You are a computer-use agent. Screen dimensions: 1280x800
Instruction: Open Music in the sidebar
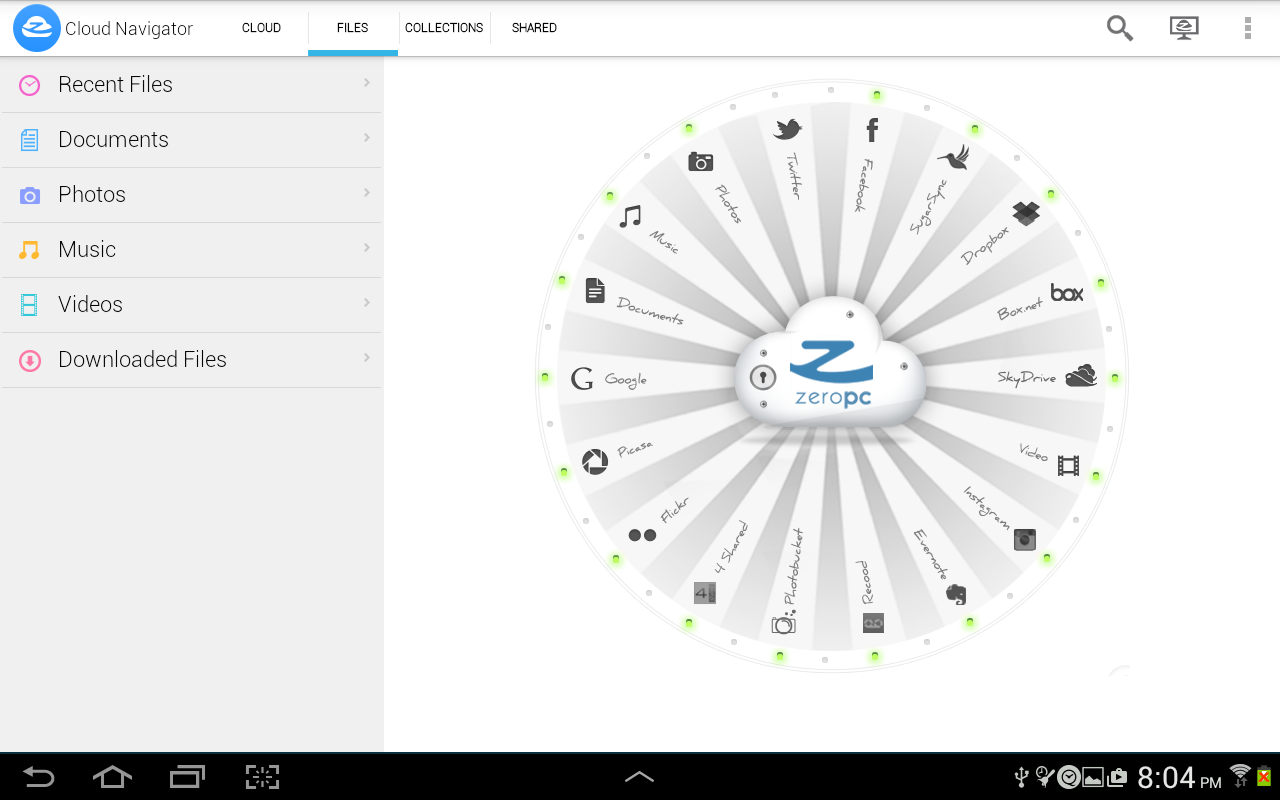pos(192,250)
